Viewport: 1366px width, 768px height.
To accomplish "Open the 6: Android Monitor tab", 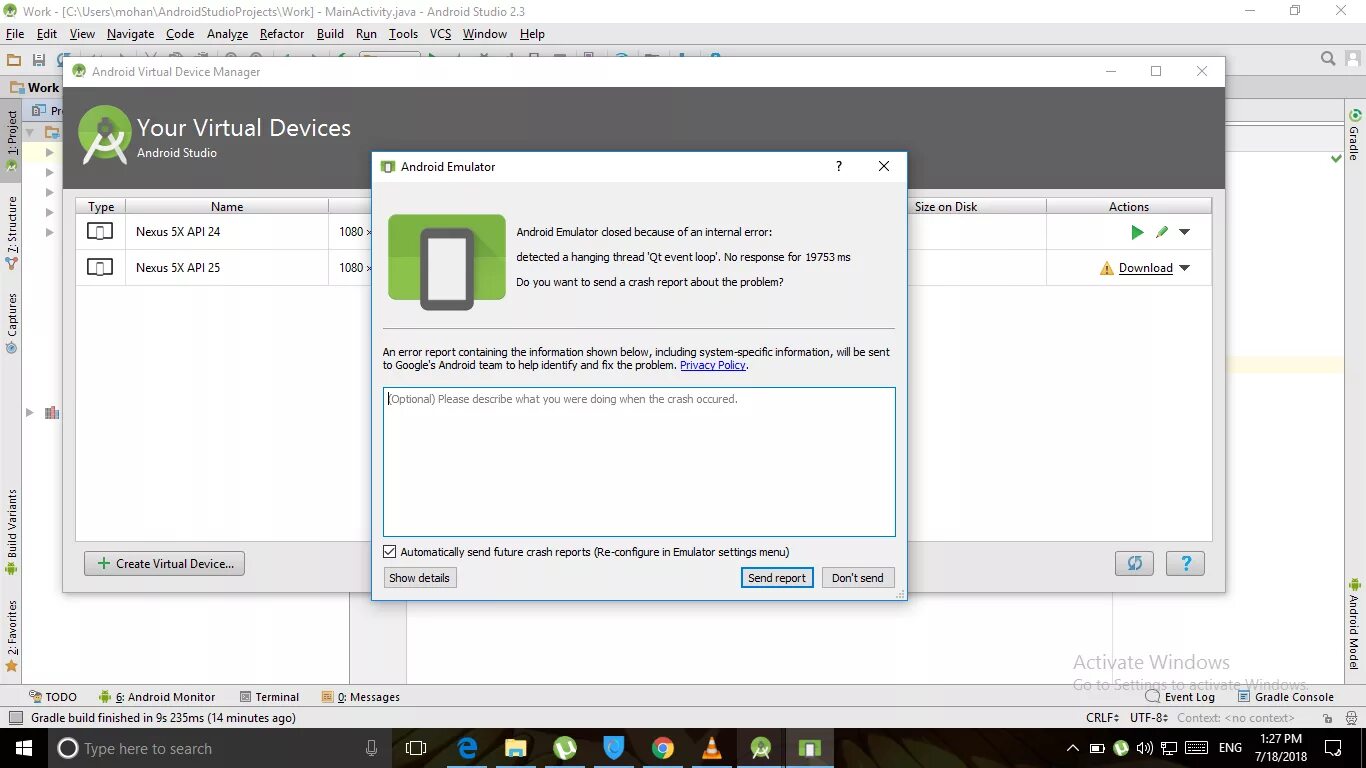I will point(157,697).
